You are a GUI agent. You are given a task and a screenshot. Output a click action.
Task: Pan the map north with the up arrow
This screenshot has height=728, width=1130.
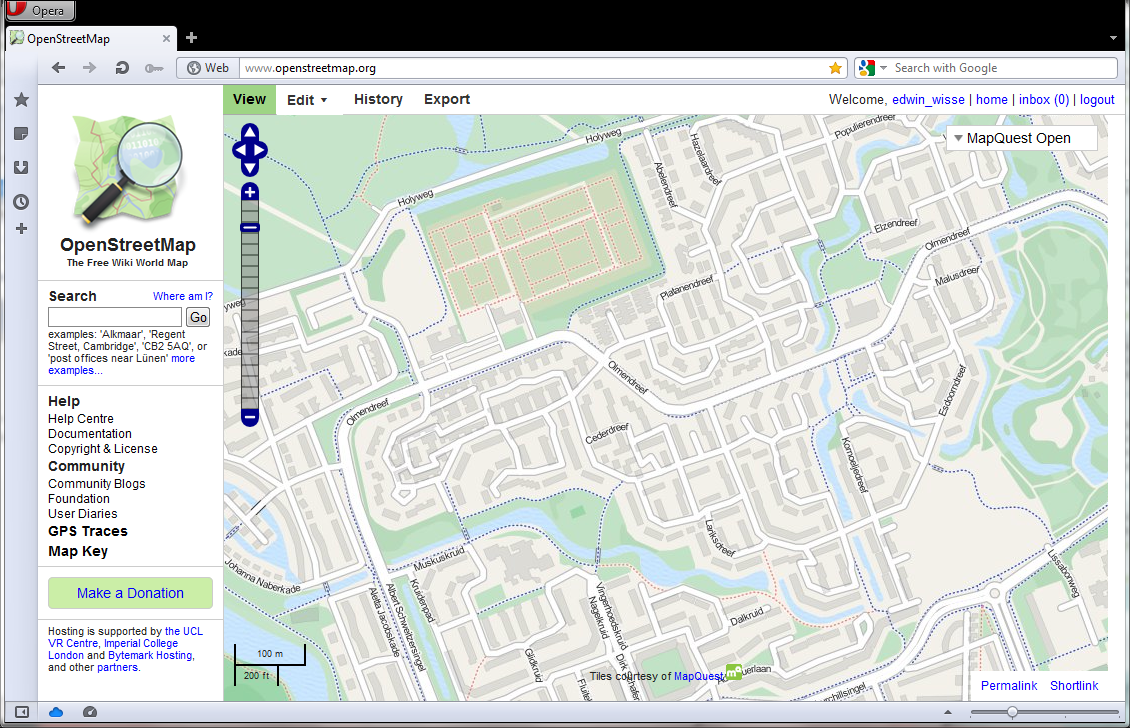pyautogui.click(x=250, y=132)
